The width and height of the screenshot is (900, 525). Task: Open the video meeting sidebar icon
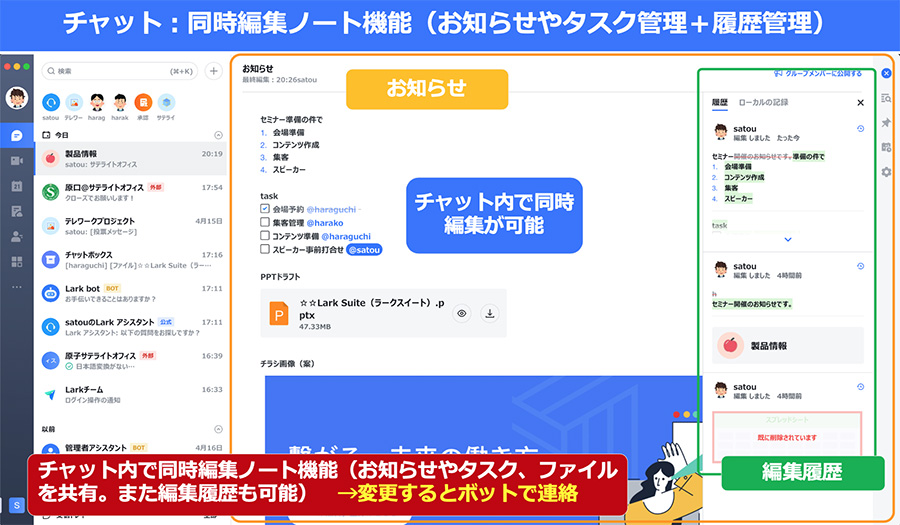17,161
